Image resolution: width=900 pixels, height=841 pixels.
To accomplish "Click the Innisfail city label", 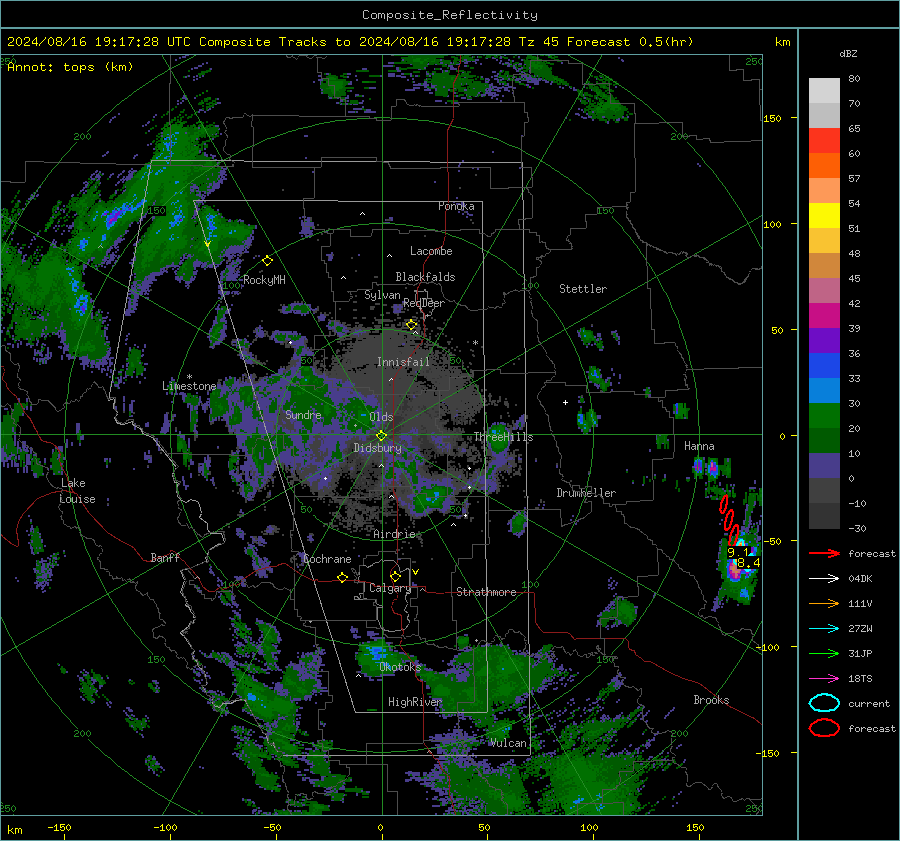I will tap(403, 362).
